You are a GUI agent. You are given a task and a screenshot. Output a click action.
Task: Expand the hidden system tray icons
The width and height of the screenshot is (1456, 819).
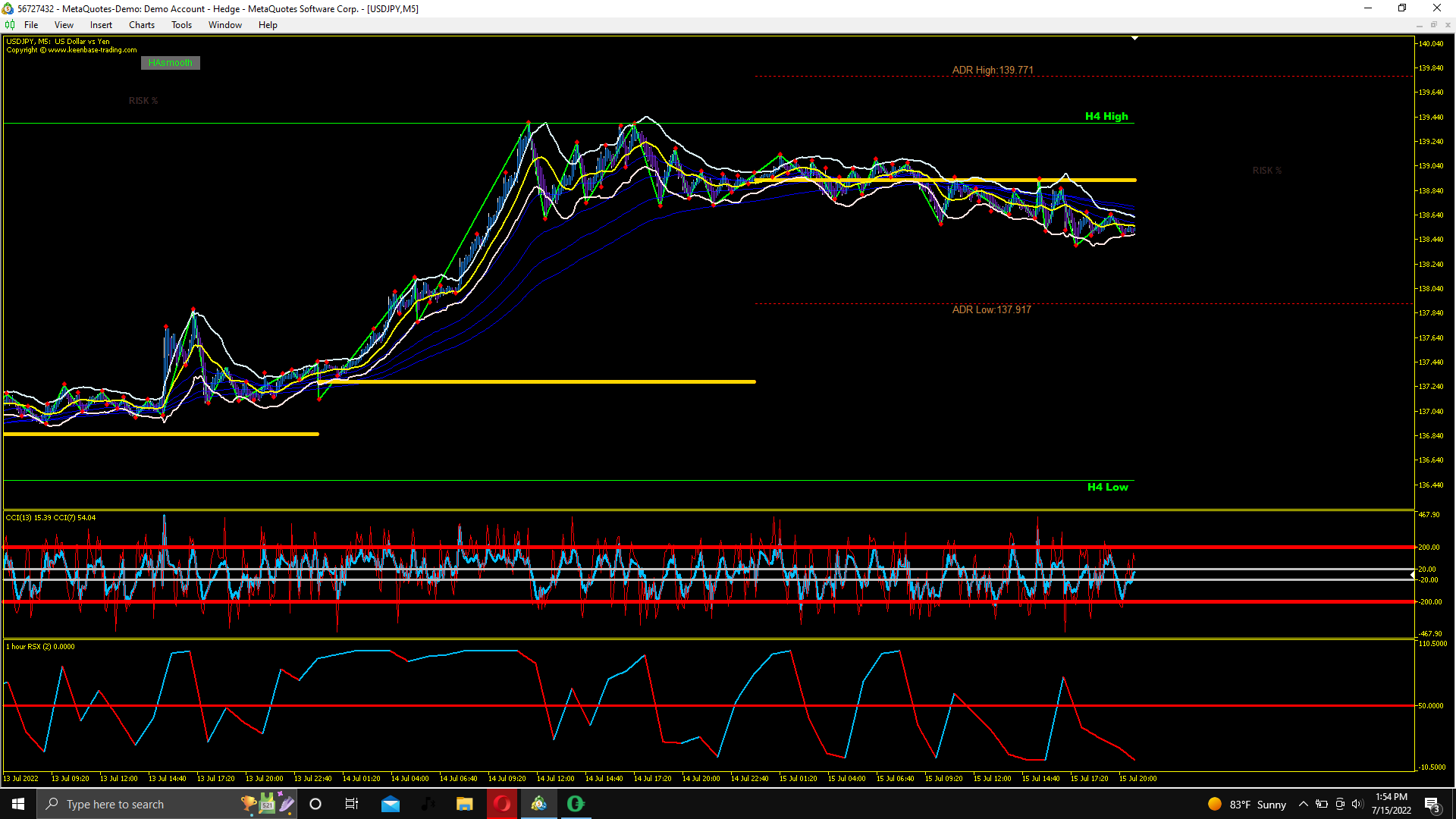click(1303, 804)
